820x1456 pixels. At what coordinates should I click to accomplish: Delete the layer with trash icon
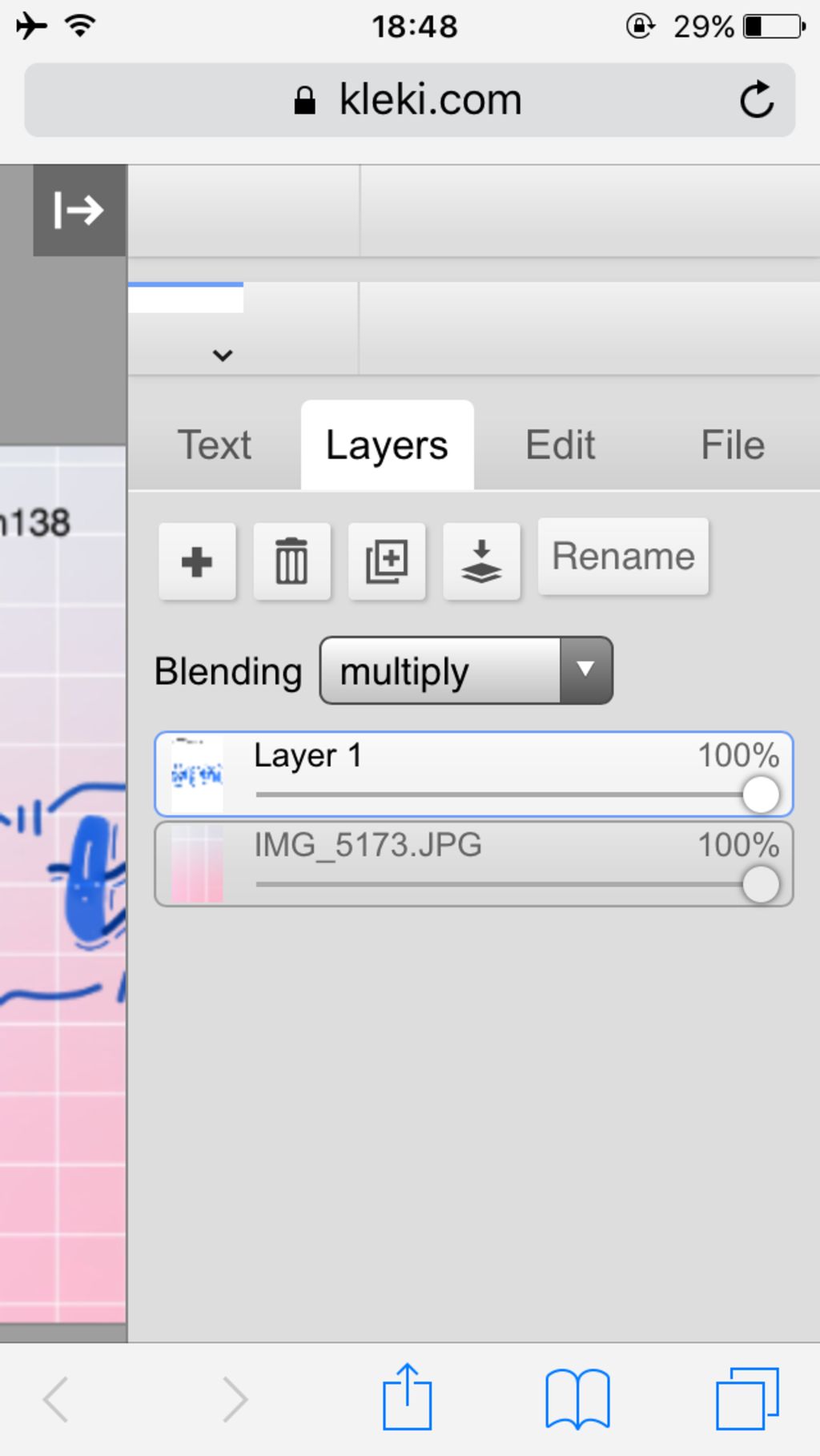click(291, 561)
